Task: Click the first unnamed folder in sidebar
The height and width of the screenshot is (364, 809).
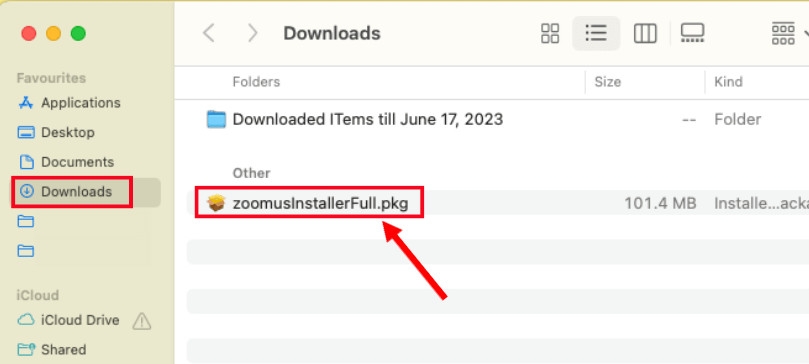Action: (26, 222)
